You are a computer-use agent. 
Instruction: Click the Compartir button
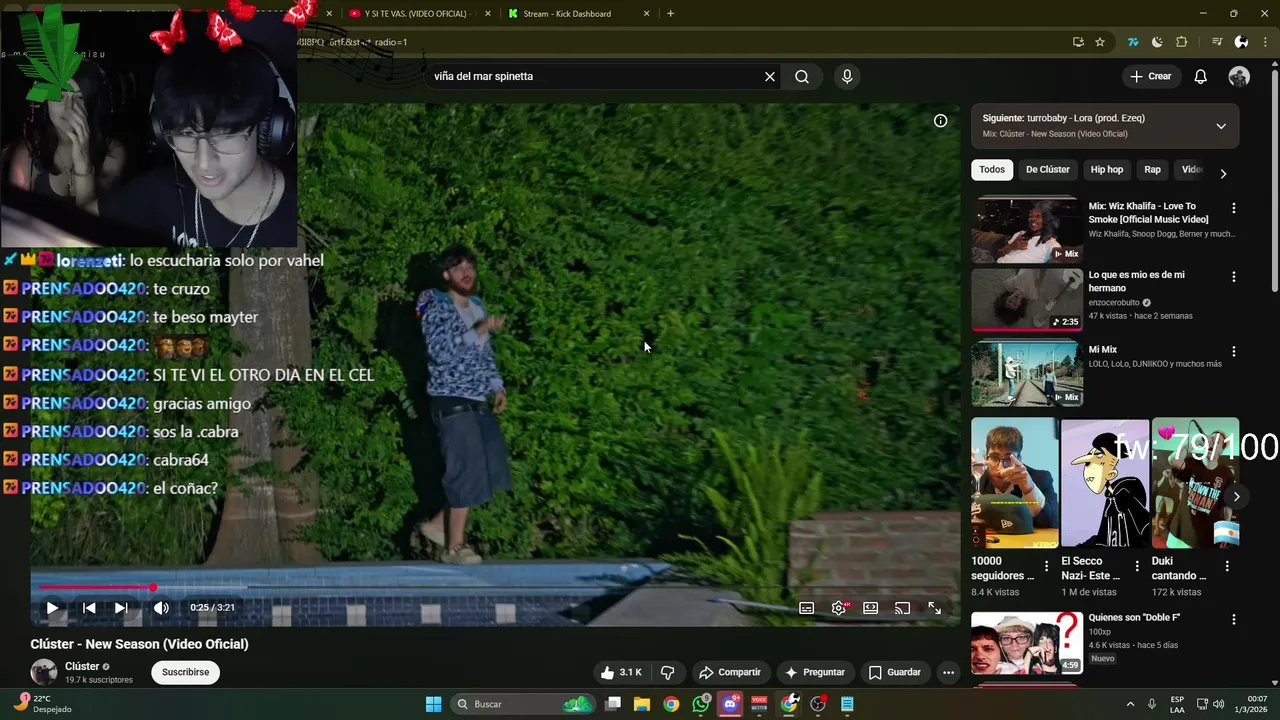(x=730, y=673)
